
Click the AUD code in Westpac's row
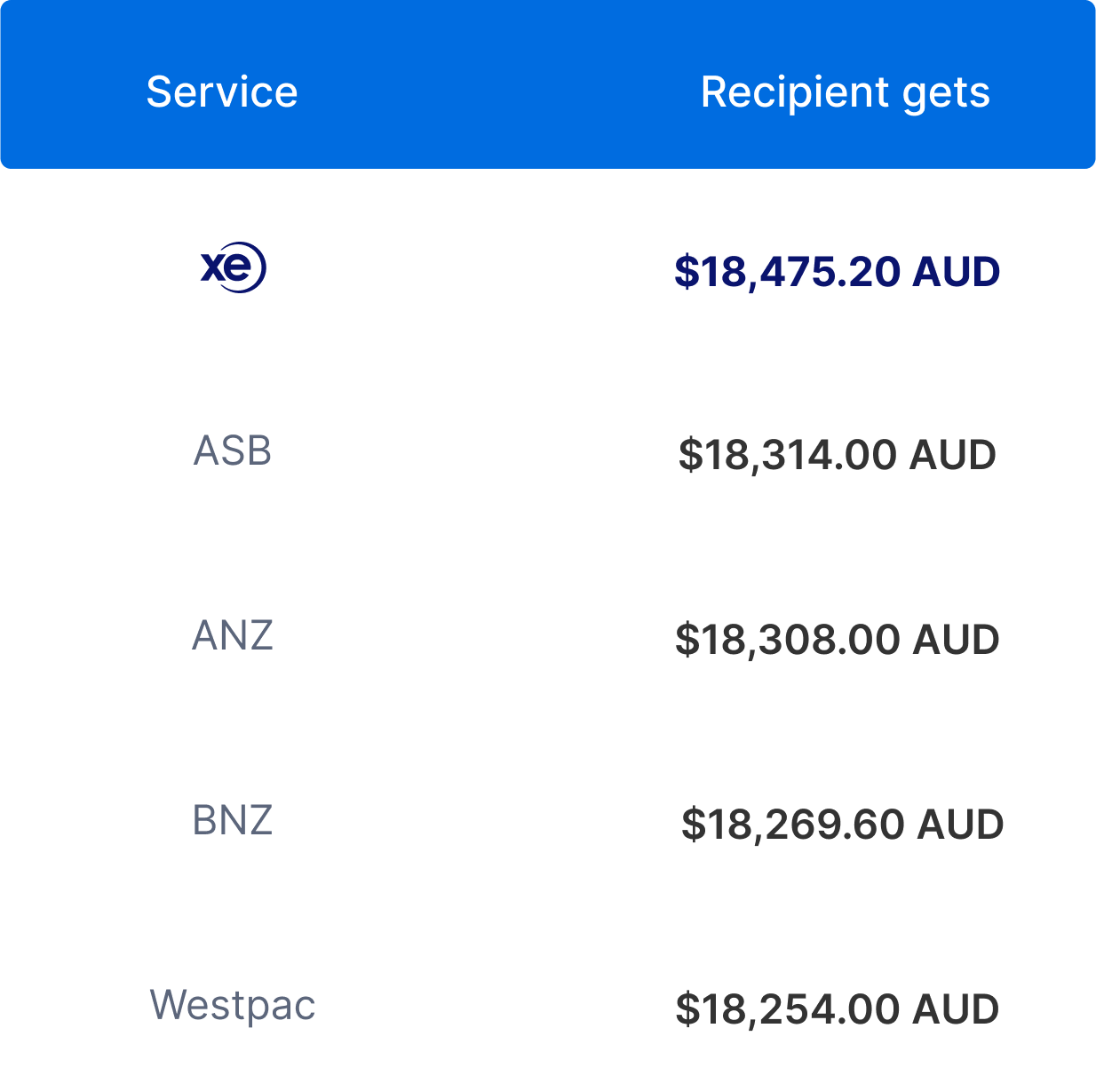click(x=957, y=1009)
